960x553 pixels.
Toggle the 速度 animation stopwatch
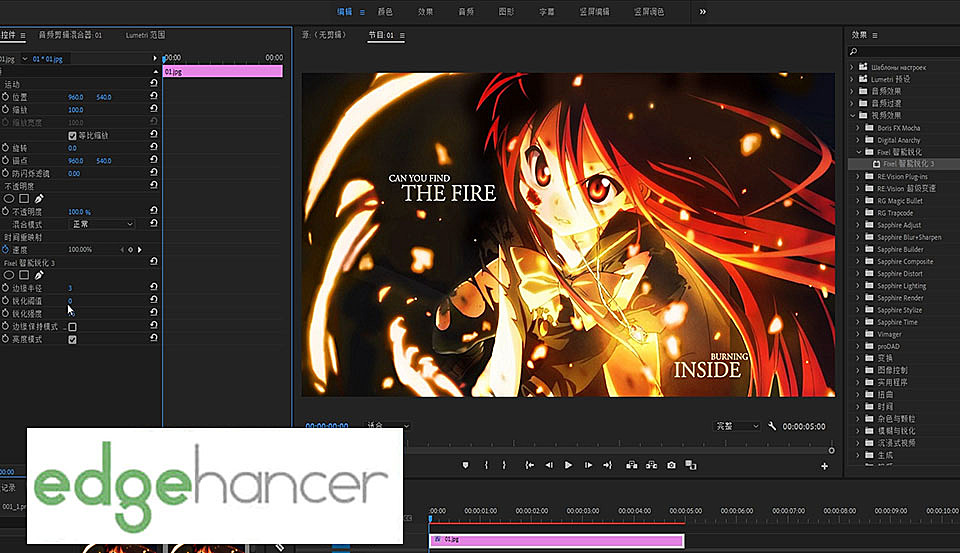(6, 250)
